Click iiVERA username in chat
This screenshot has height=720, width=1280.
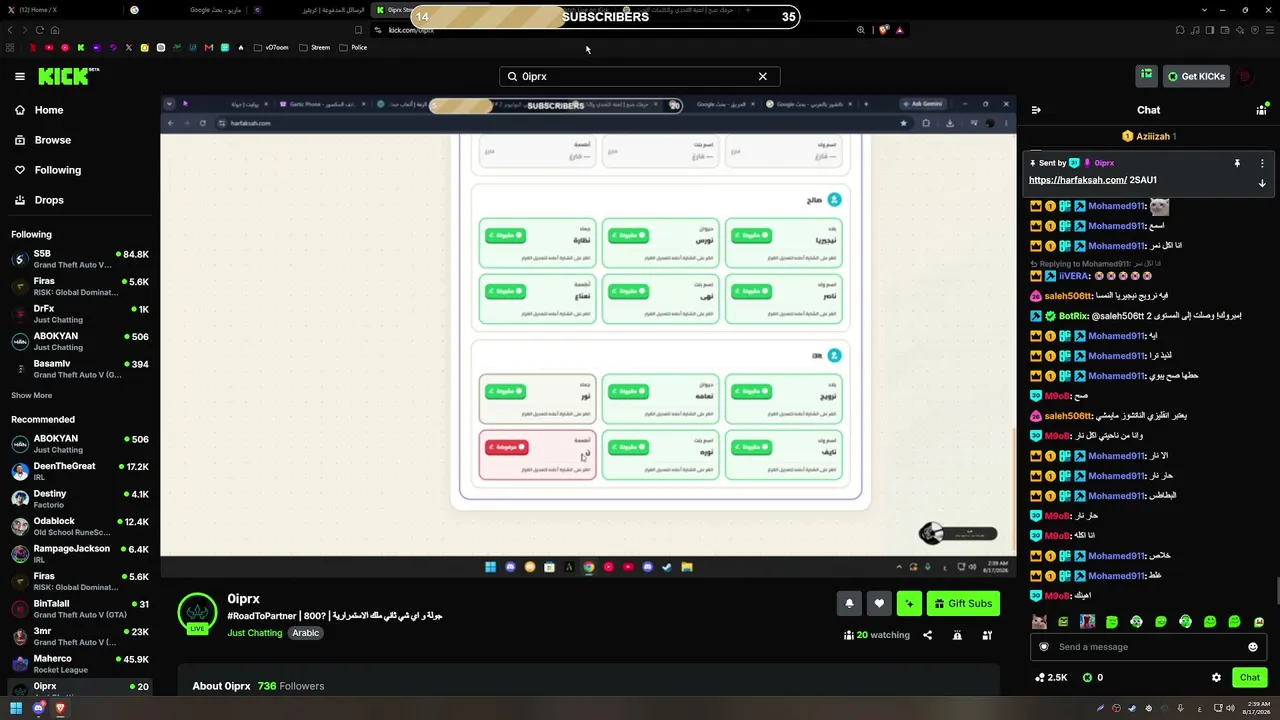pos(1074,276)
